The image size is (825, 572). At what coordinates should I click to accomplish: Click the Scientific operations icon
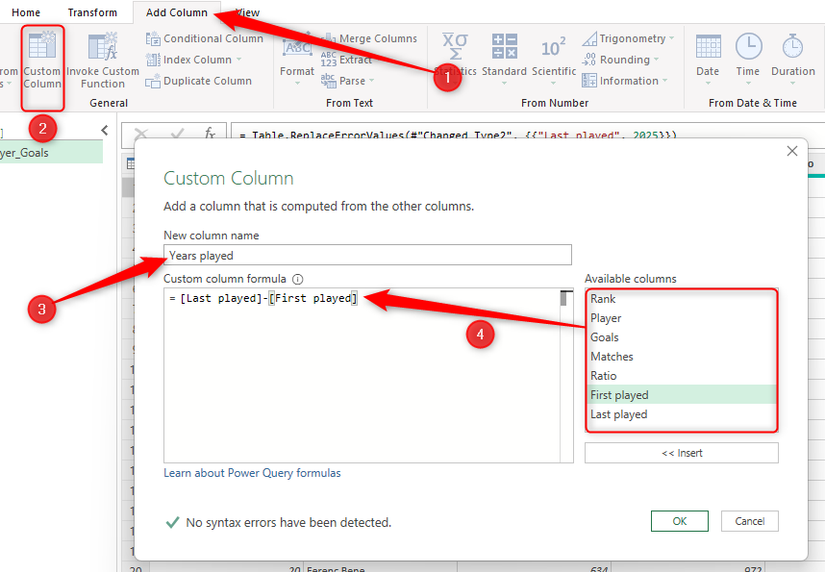[553, 48]
